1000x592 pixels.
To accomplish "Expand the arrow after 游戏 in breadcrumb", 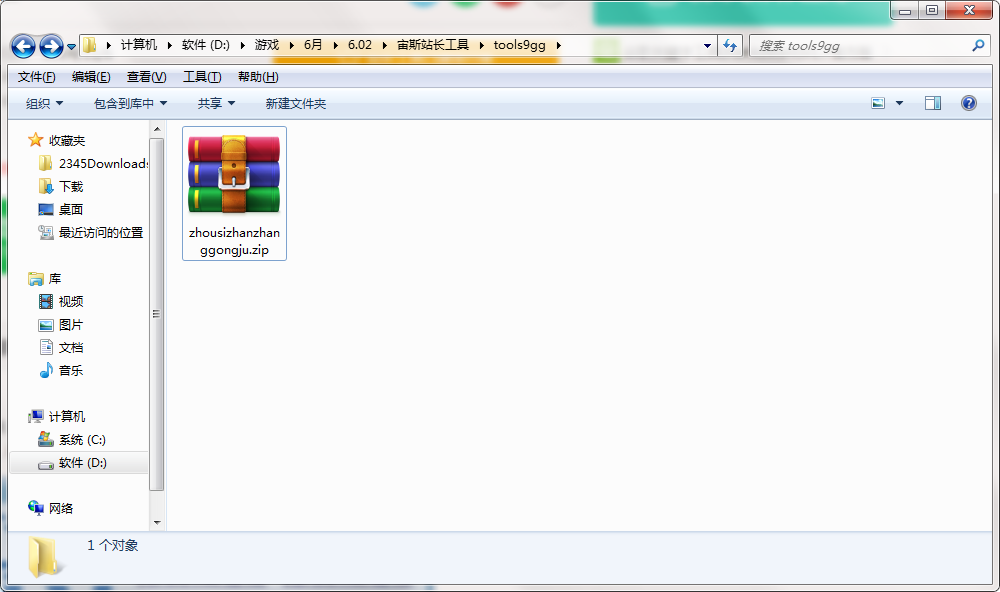I will (291, 45).
